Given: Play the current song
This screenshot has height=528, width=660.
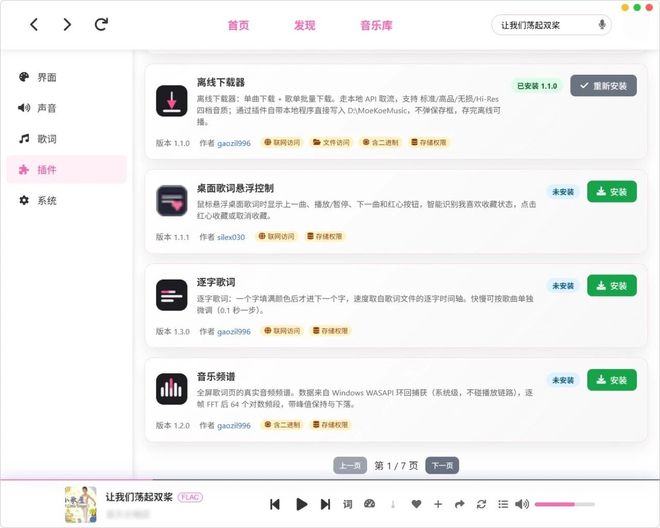Looking at the screenshot, I should 301,504.
